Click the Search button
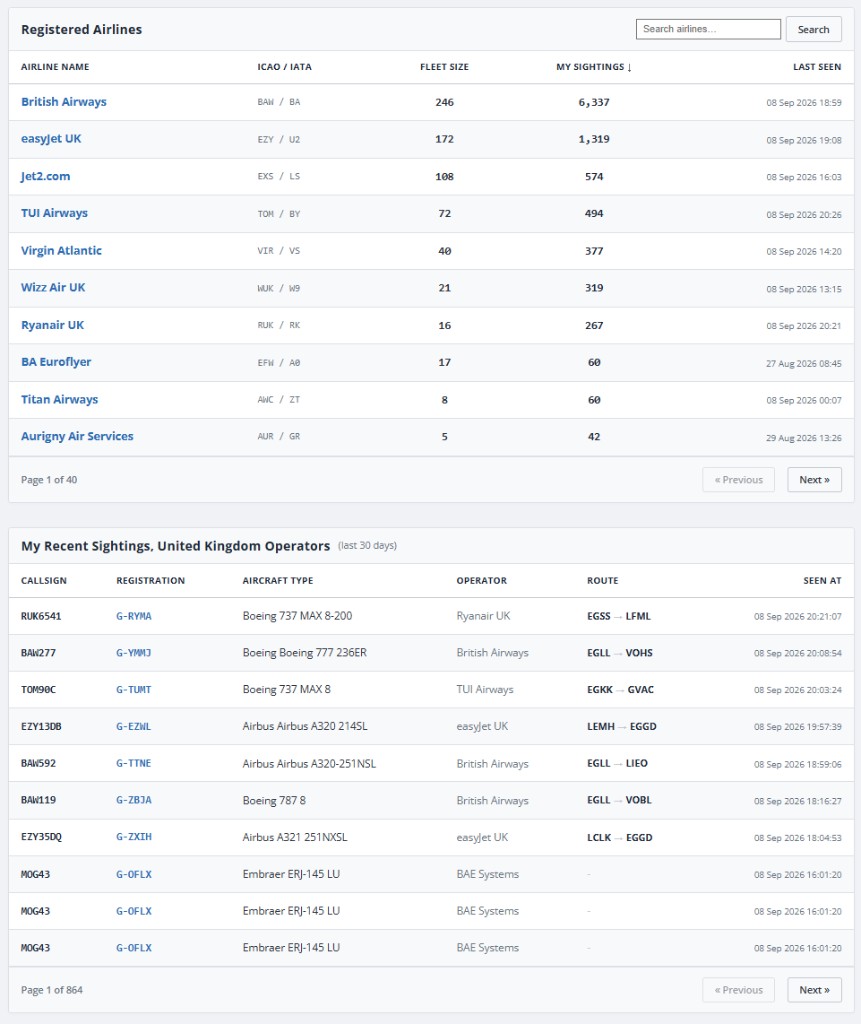This screenshot has width=861, height=1024. point(813,29)
